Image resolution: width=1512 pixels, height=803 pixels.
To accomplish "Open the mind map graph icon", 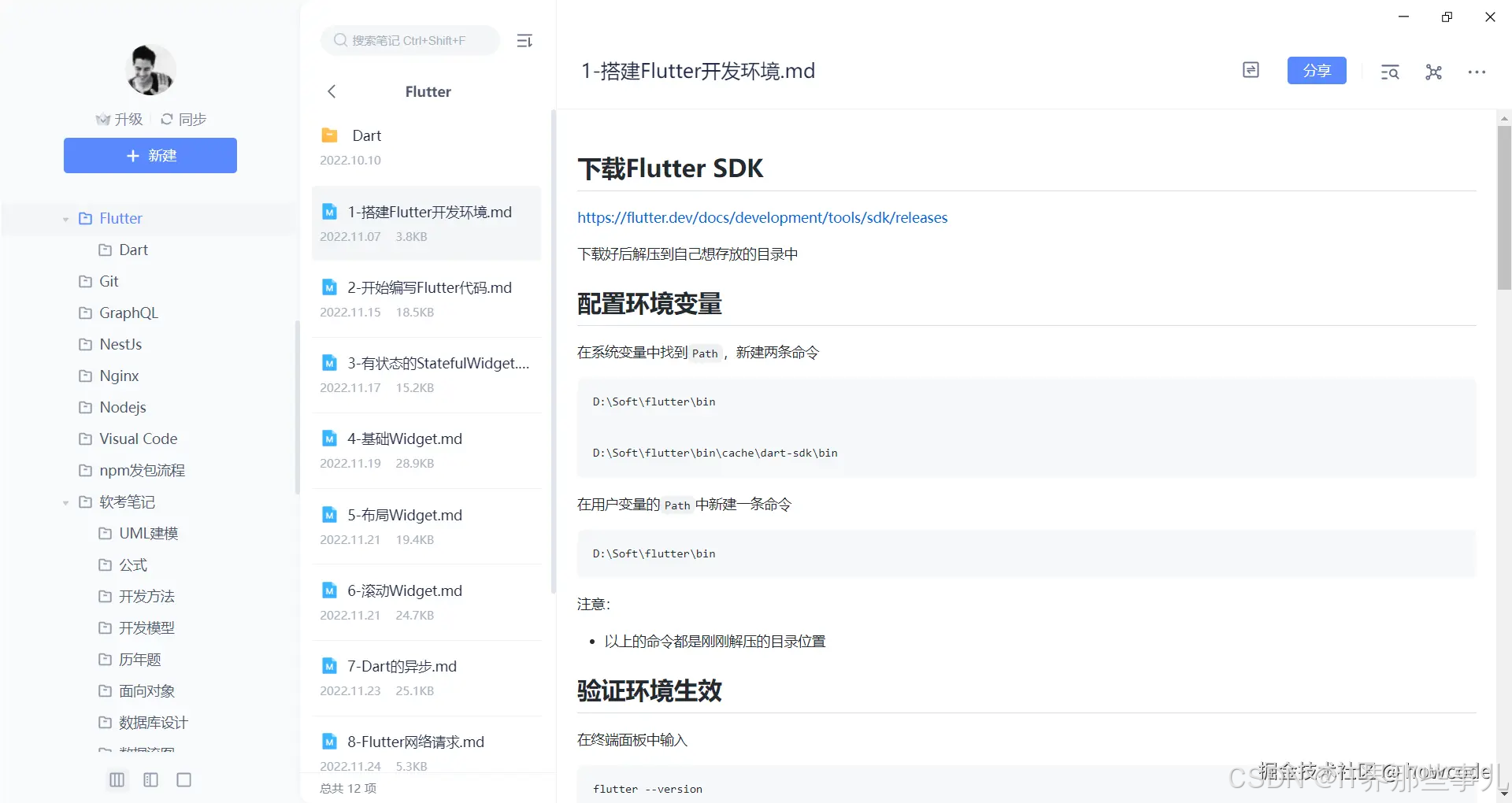I will pos(1433,72).
